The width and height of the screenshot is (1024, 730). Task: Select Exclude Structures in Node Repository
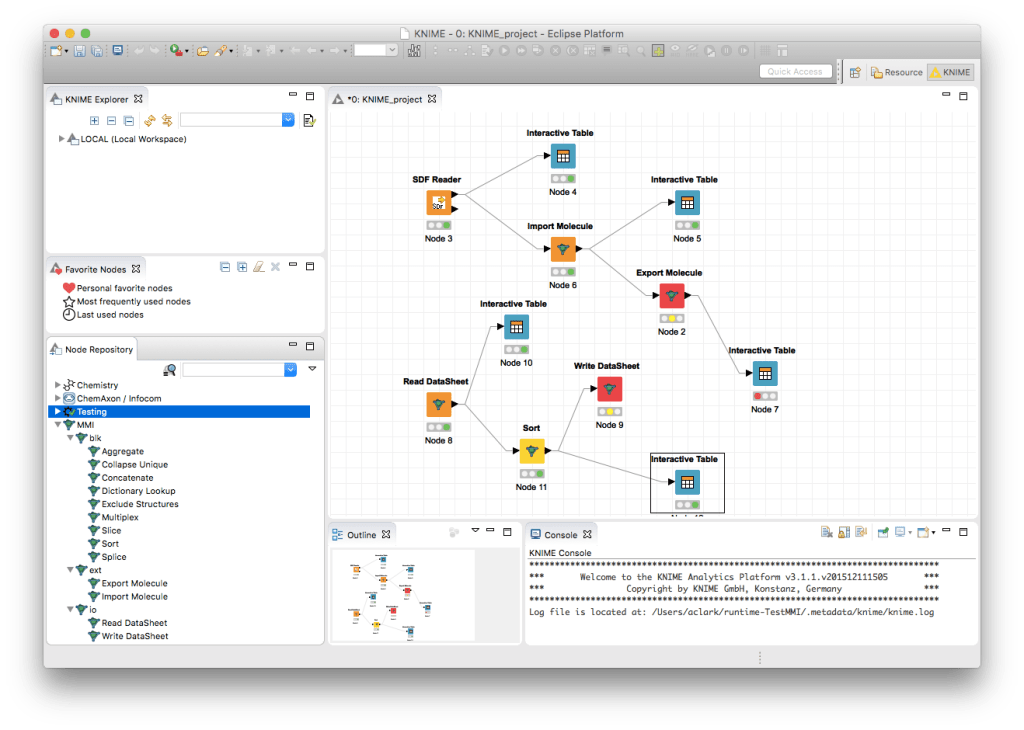click(140, 504)
